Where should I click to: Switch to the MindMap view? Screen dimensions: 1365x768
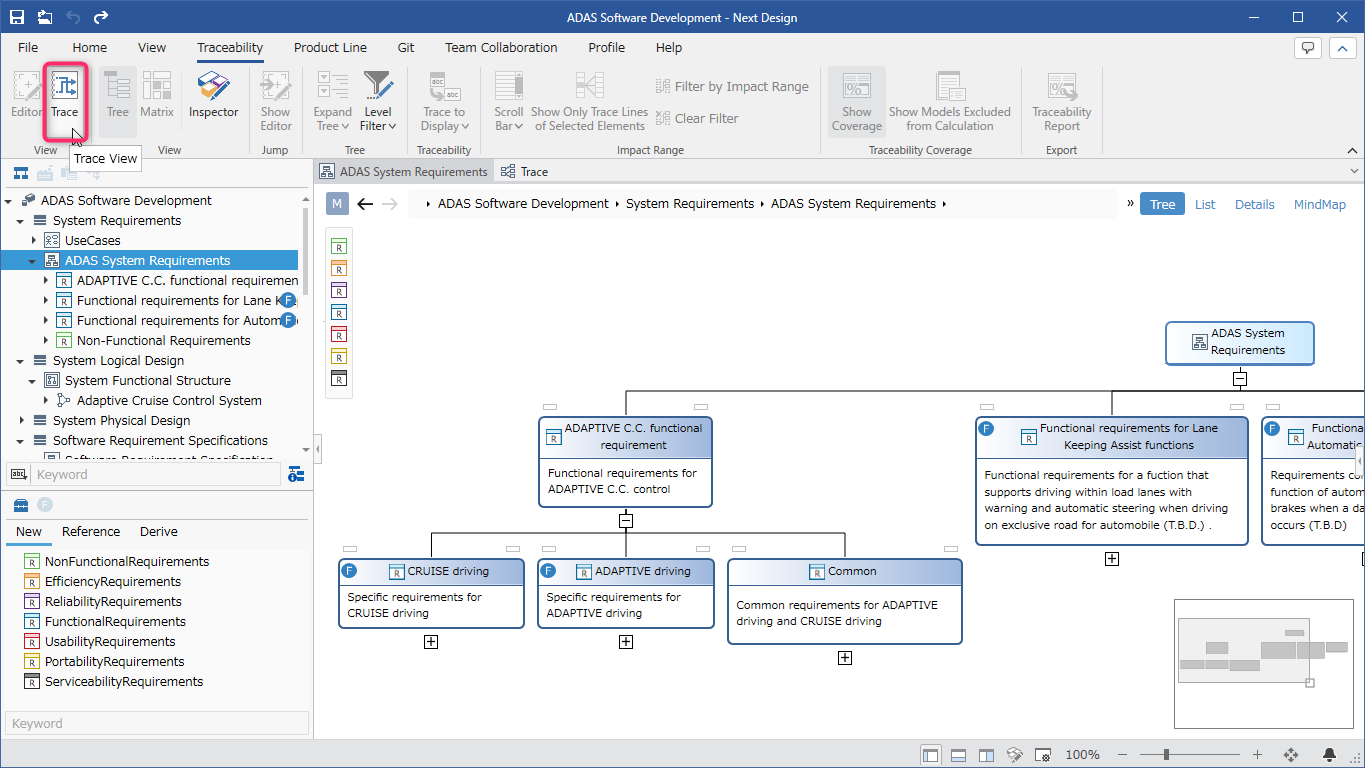point(1320,204)
